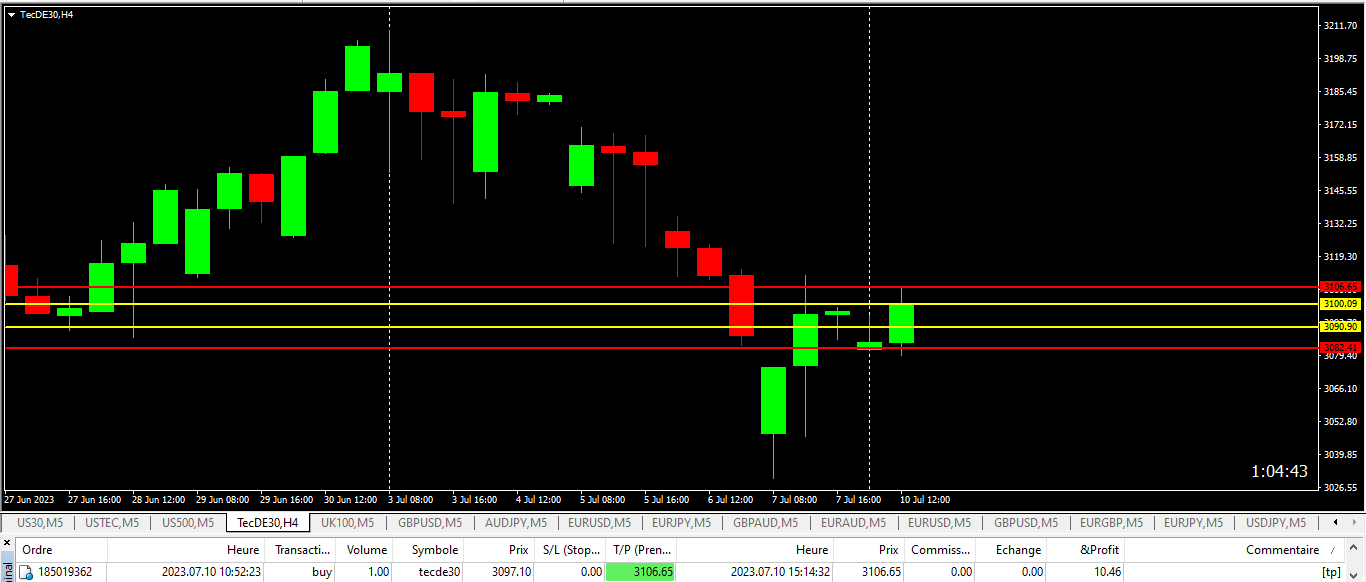Click the open time 2023.07.10 10:52:23
Viewport: 1366px width, 582px height.
click(x=212, y=572)
